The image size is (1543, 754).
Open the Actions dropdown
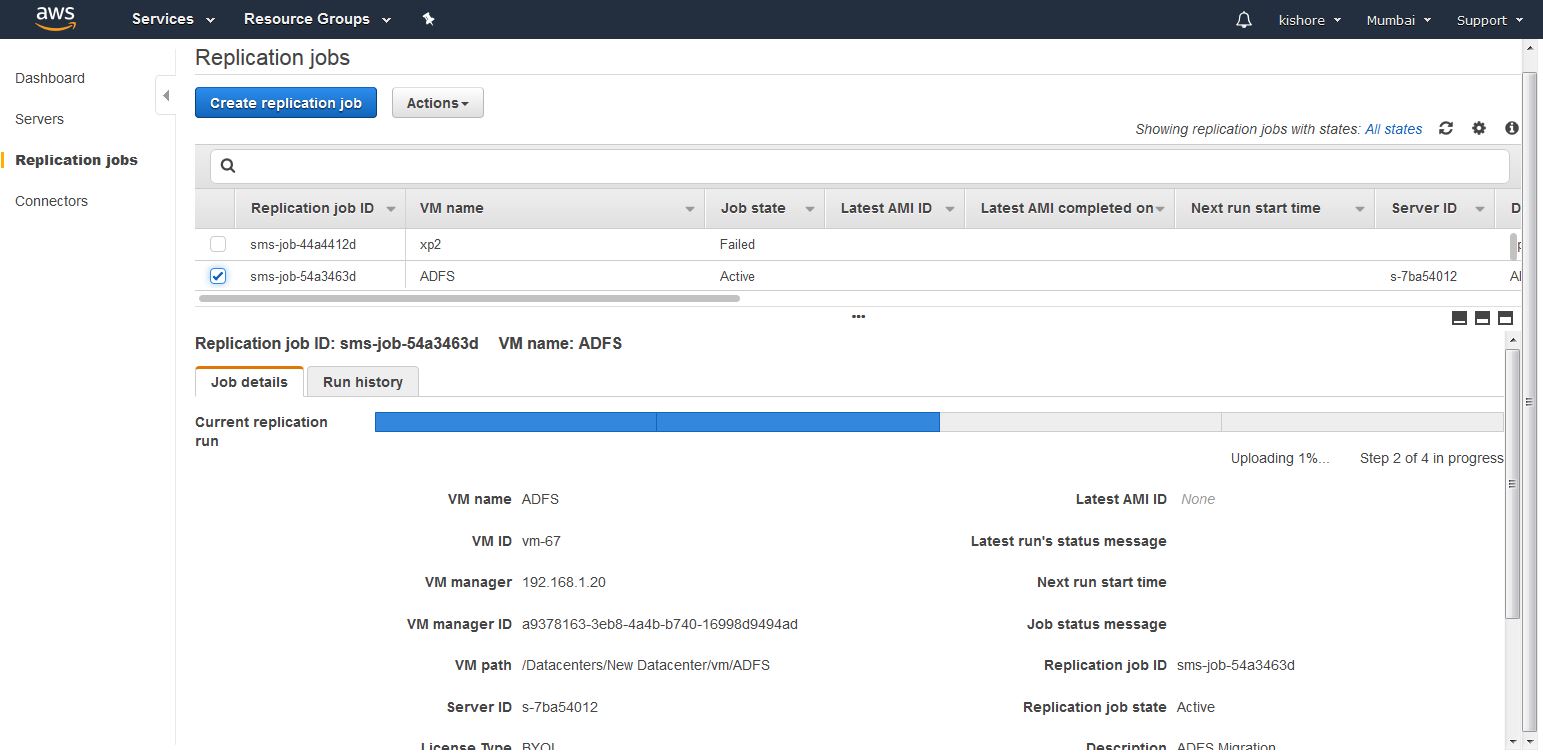437,103
